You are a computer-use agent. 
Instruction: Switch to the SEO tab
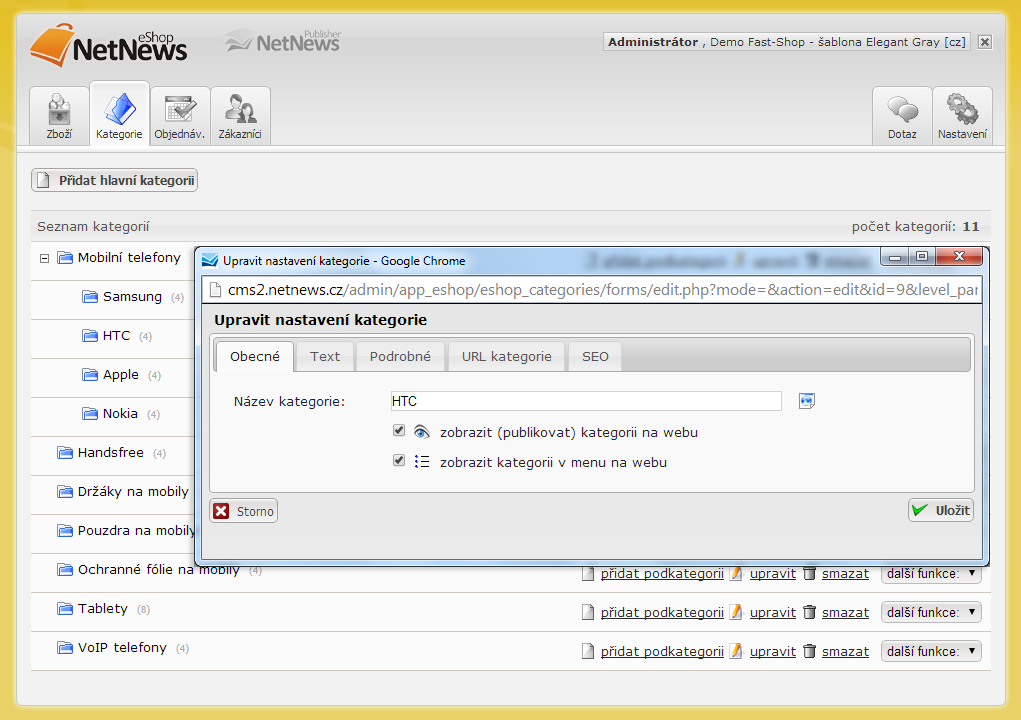595,357
